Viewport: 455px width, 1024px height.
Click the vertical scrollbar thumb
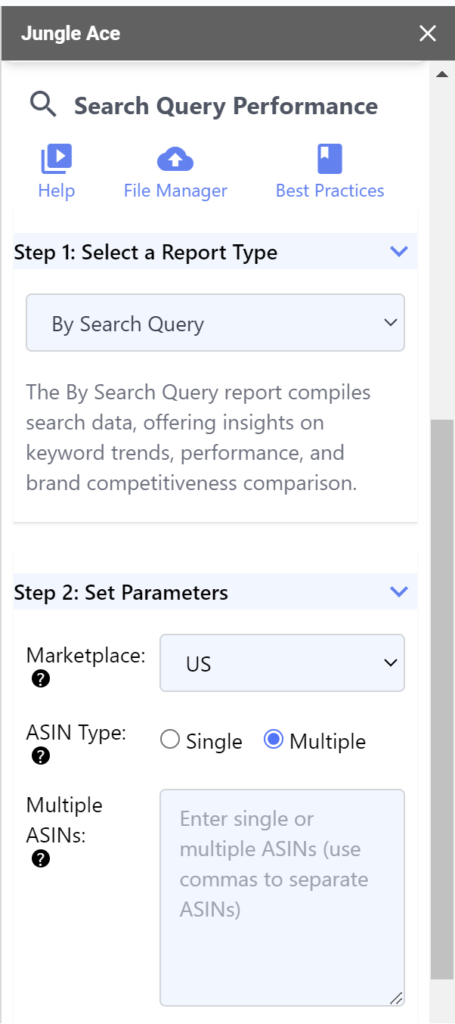click(442, 699)
